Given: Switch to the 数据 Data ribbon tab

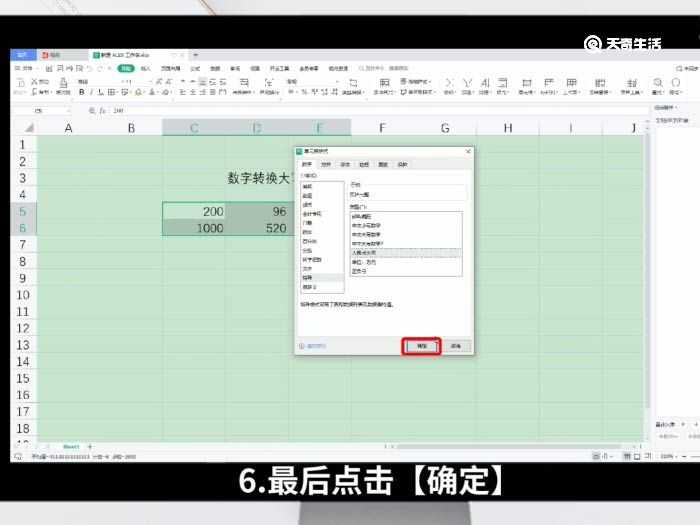Looking at the screenshot, I should tap(215, 68).
